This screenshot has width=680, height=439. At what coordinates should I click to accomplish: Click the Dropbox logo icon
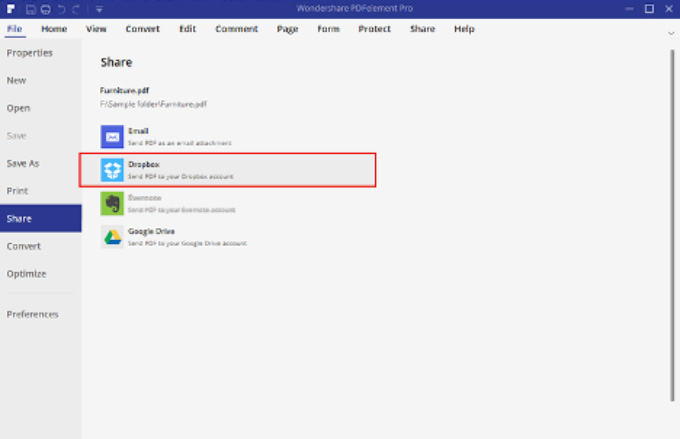[x=112, y=170]
